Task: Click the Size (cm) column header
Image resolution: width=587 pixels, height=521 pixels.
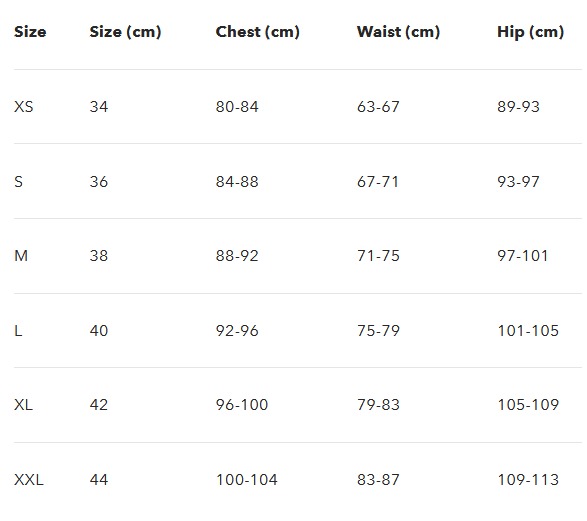Action: point(125,32)
